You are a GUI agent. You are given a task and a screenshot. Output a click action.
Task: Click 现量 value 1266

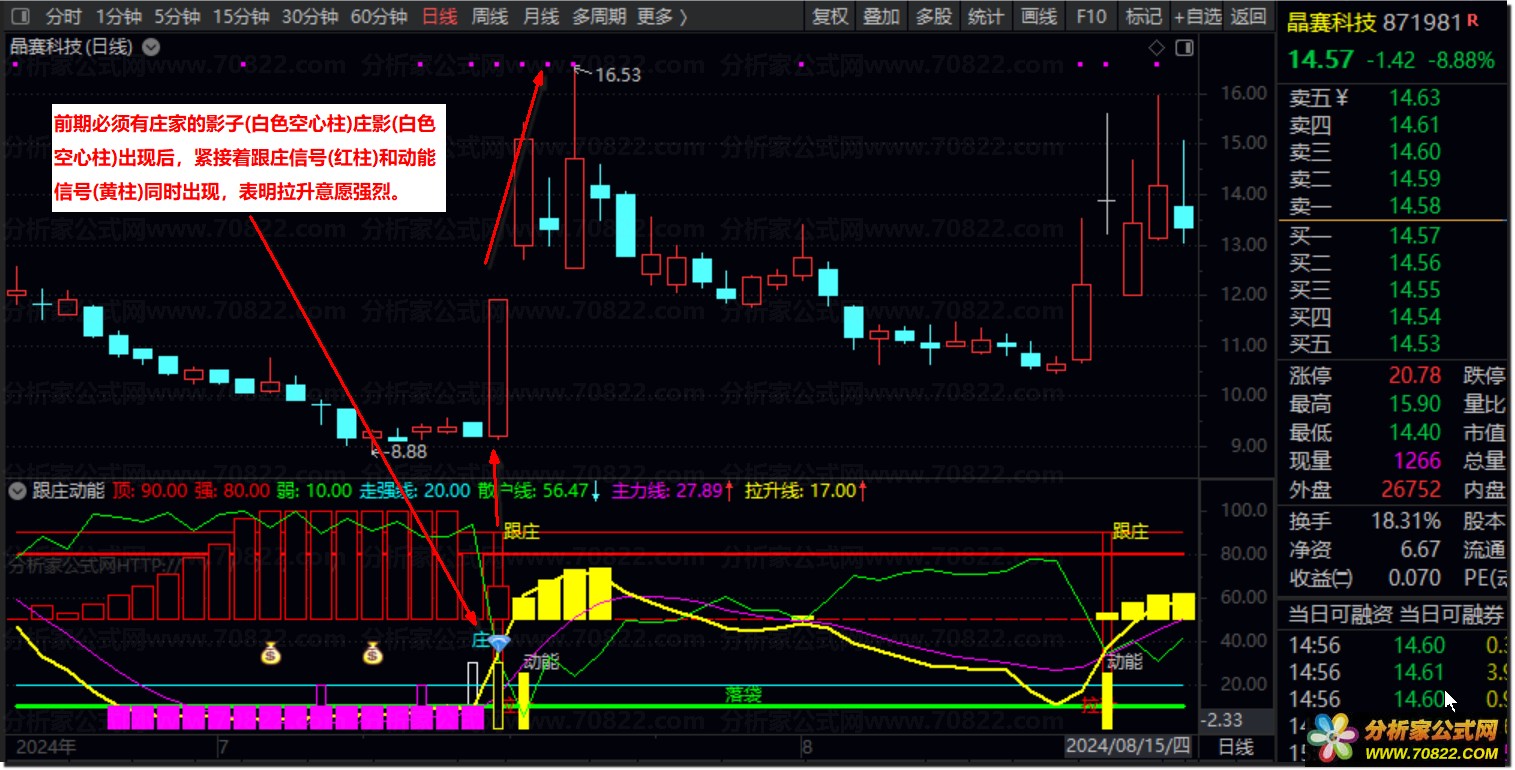click(x=1418, y=461)
